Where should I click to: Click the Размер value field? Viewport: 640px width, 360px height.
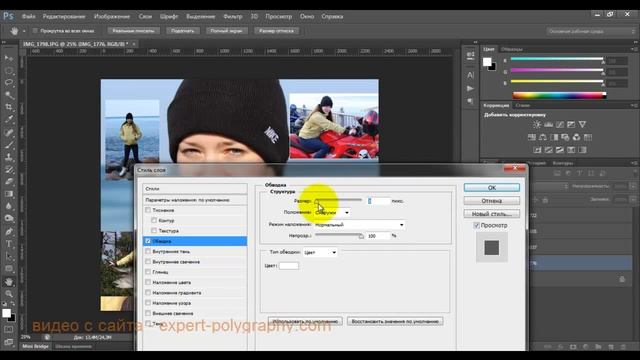coord(379,201)
